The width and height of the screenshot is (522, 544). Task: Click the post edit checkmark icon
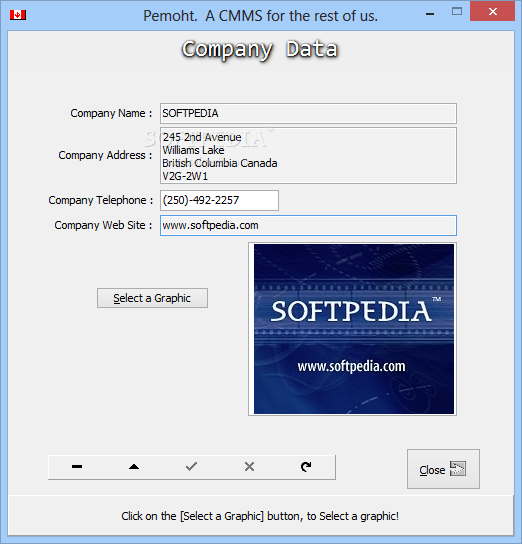point(191,467)
